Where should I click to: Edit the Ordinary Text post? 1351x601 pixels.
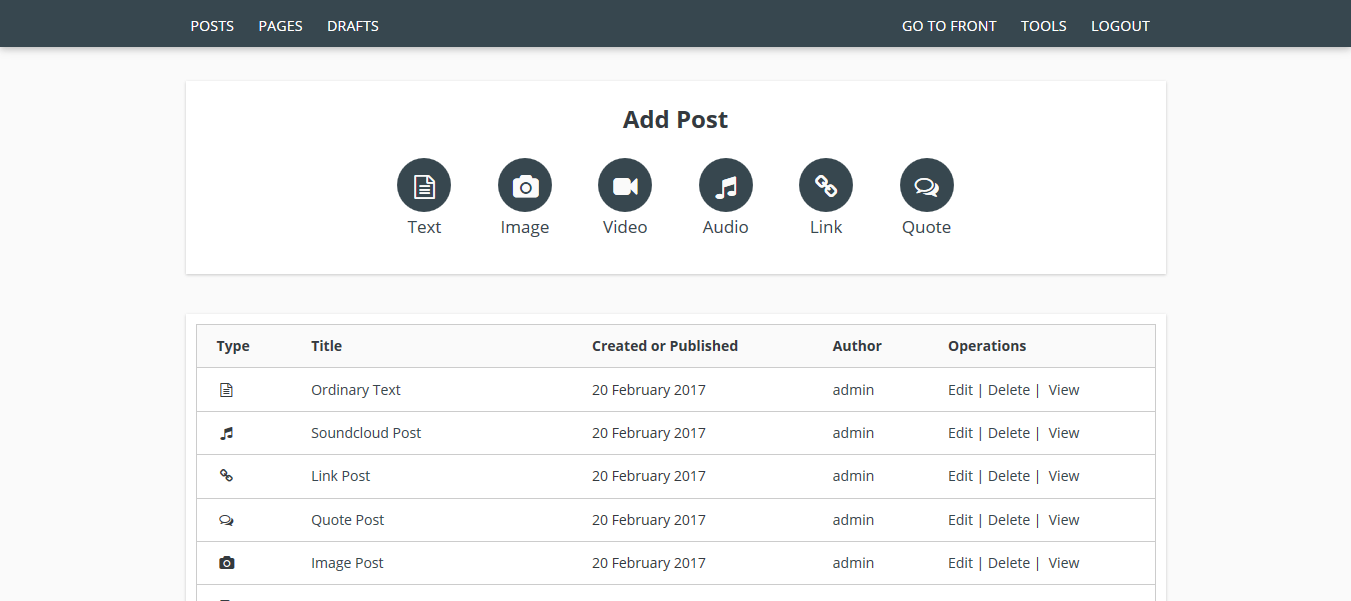click(x=960, y=390)
